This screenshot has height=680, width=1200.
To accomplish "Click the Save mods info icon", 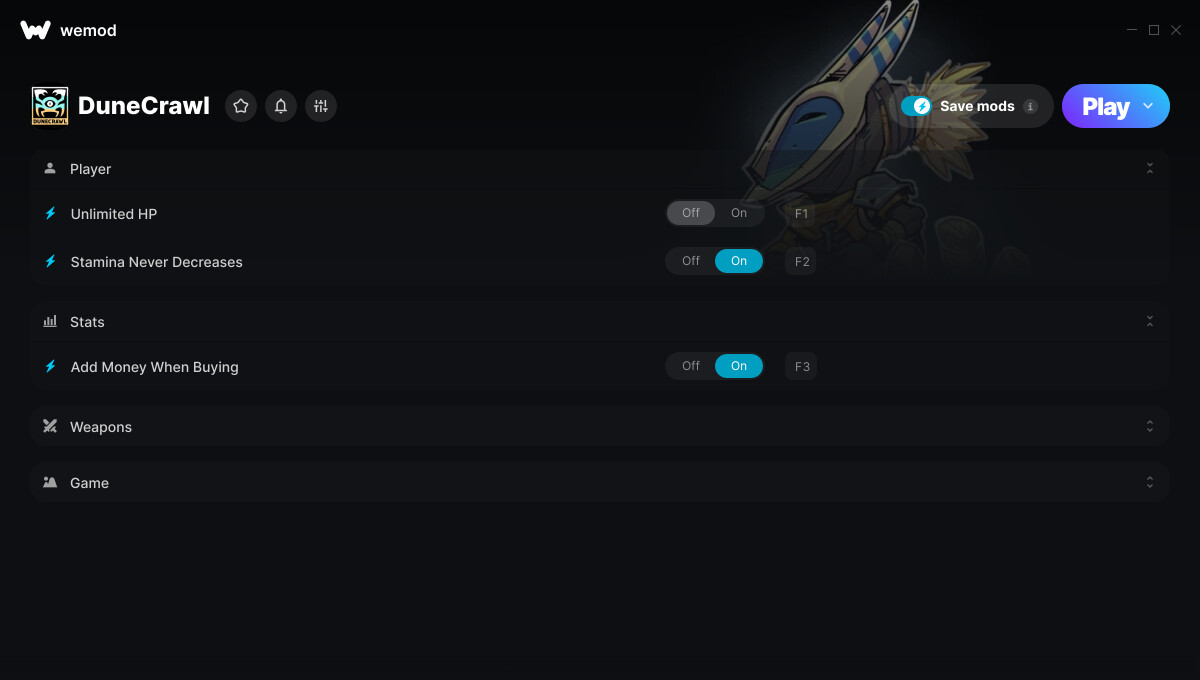I will point(1031,106).
